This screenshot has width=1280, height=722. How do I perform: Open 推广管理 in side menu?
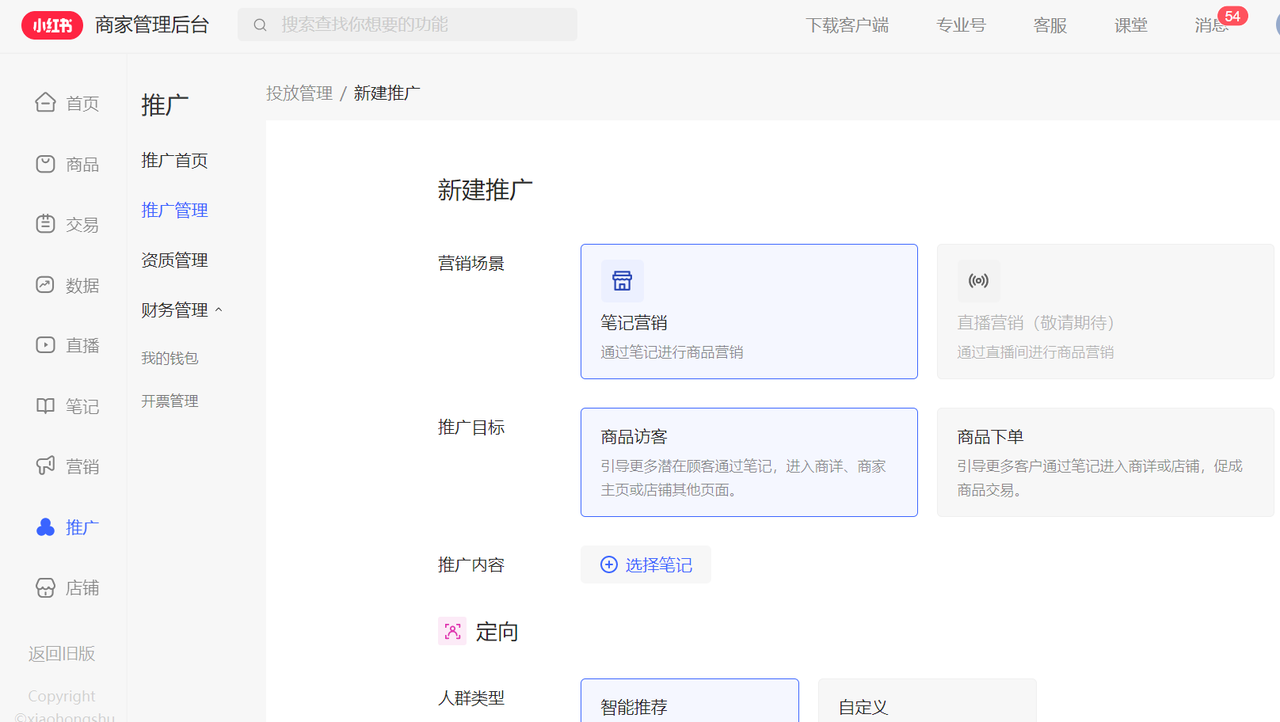(x=175, y=210)
